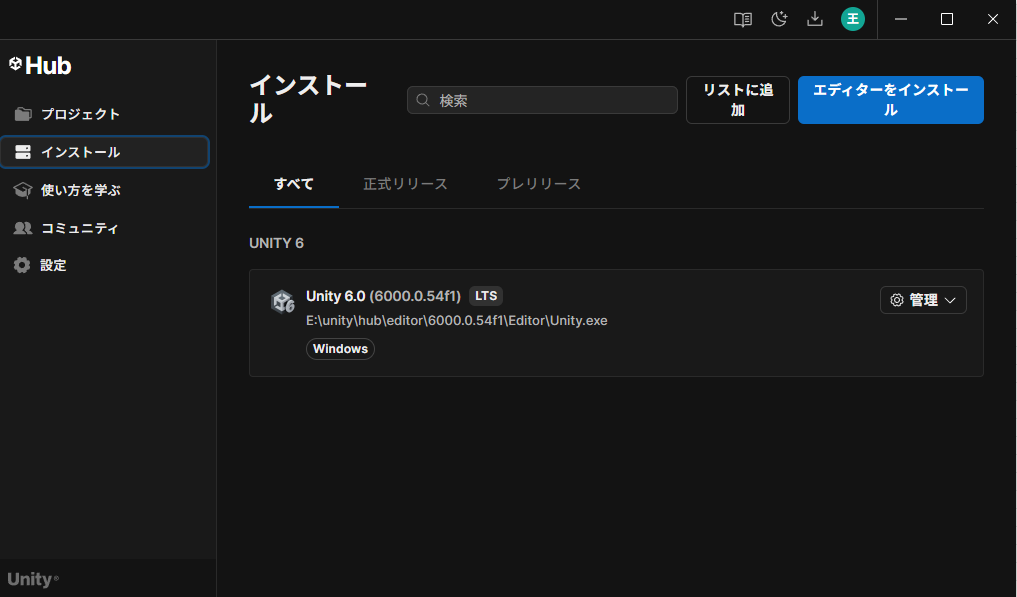Switch to the すべて tab
This screenshot has height=597, width=1017.
point(294,184)
